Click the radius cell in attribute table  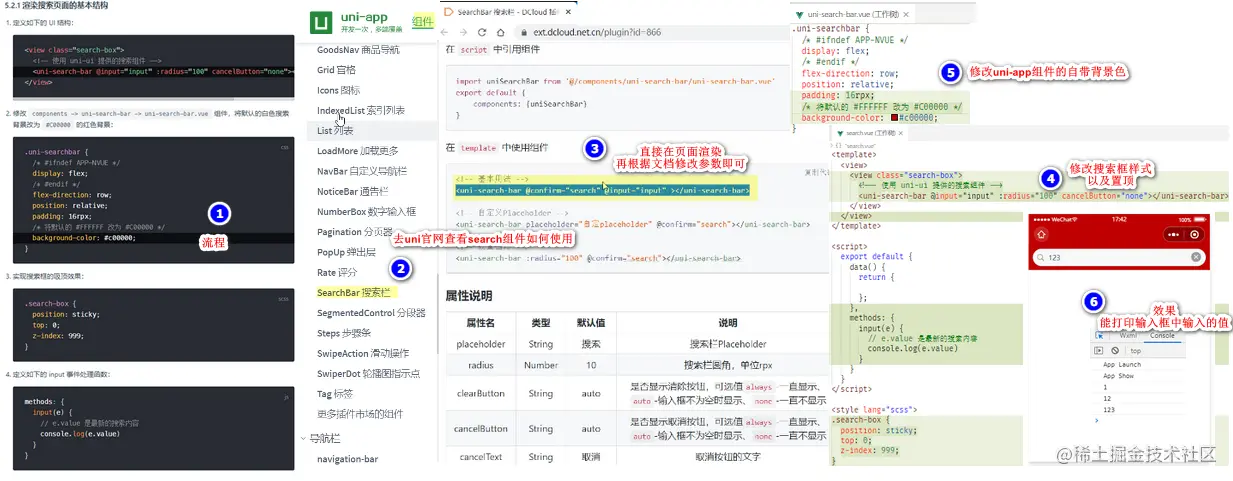pyautogui.click(x=481, y=365)
